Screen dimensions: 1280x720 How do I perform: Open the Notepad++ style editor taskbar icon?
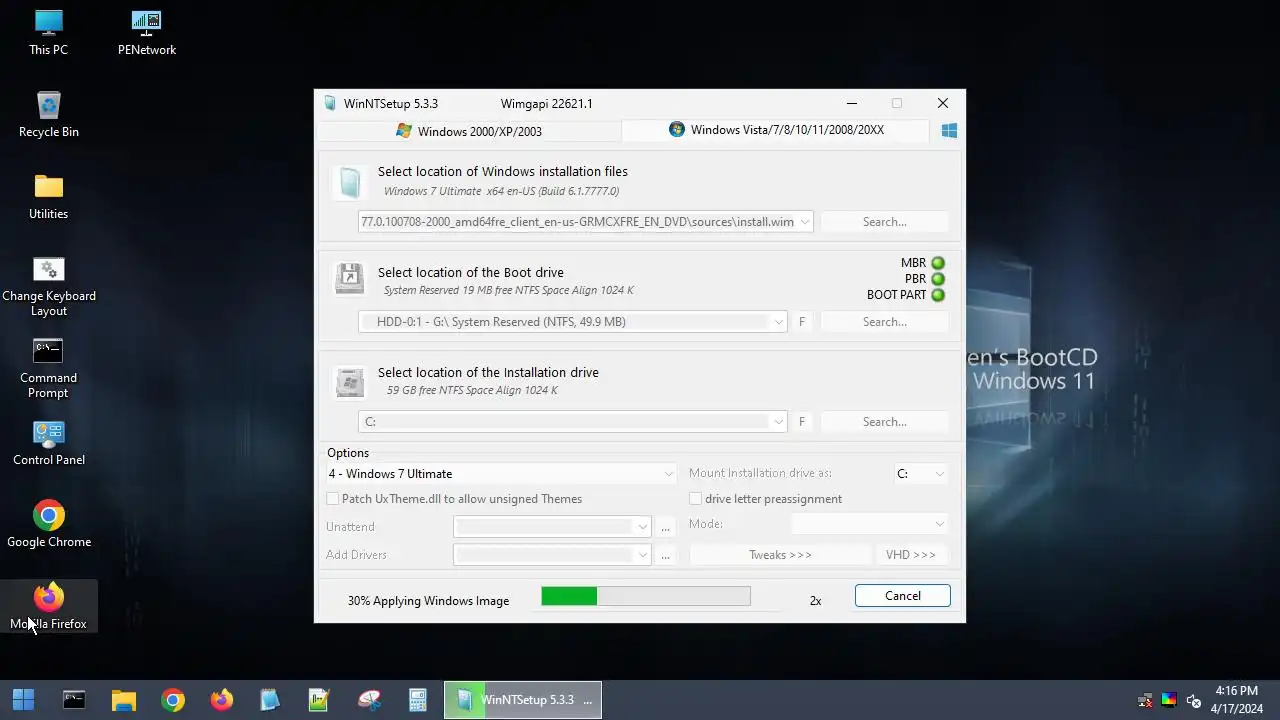[x=319, y=700]
